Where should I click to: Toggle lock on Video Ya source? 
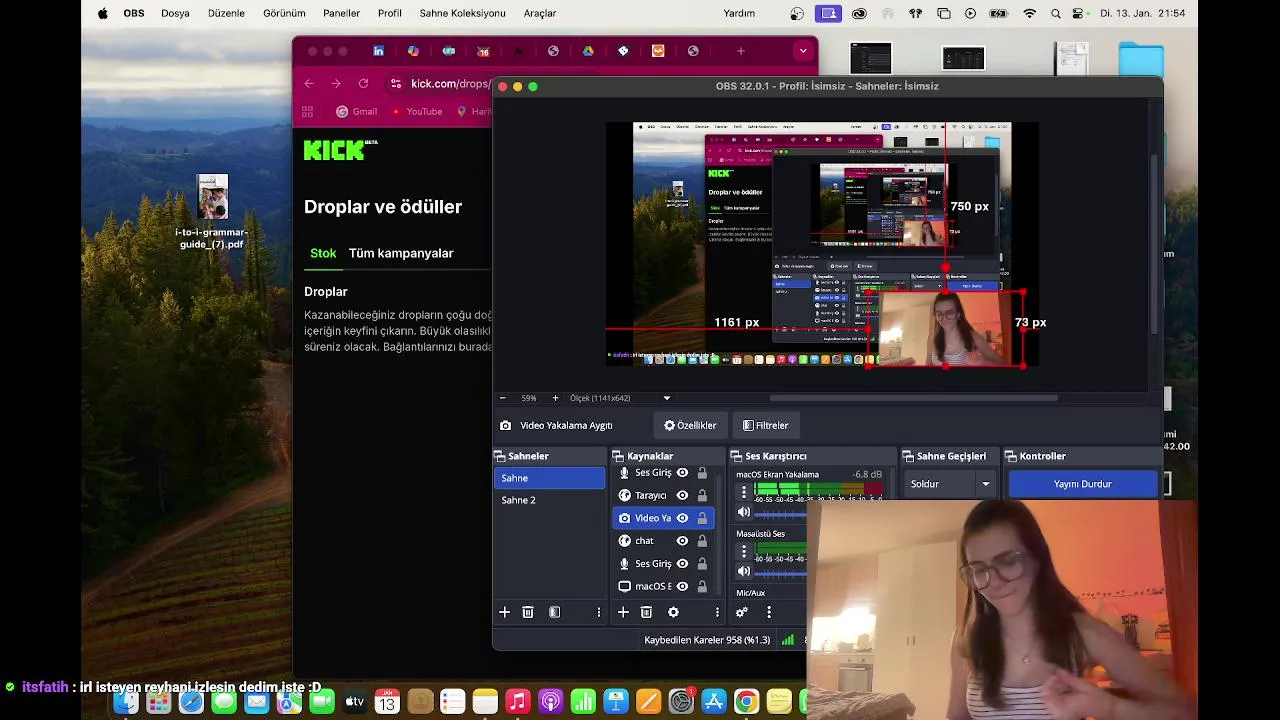pos(702,518)
